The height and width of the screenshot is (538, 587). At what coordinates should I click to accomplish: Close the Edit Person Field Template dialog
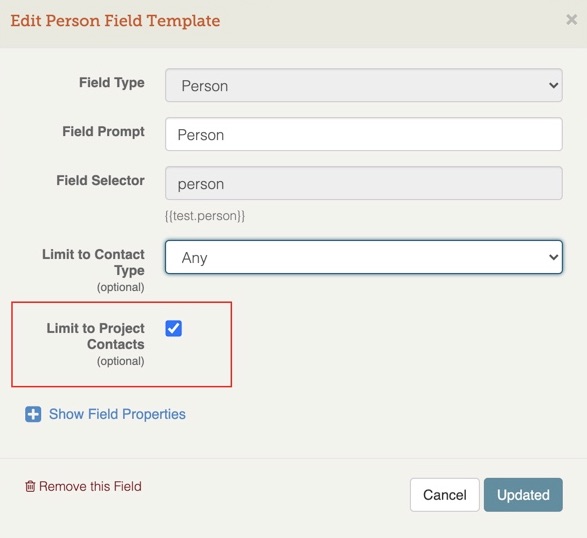click(x=571, y=19)
